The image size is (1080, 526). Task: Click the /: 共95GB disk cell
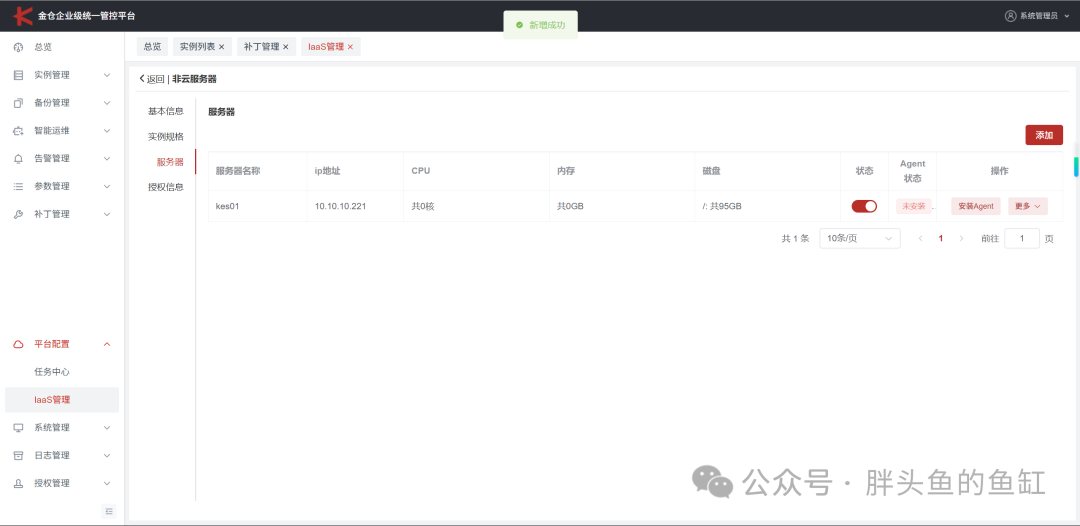point(767,206)
